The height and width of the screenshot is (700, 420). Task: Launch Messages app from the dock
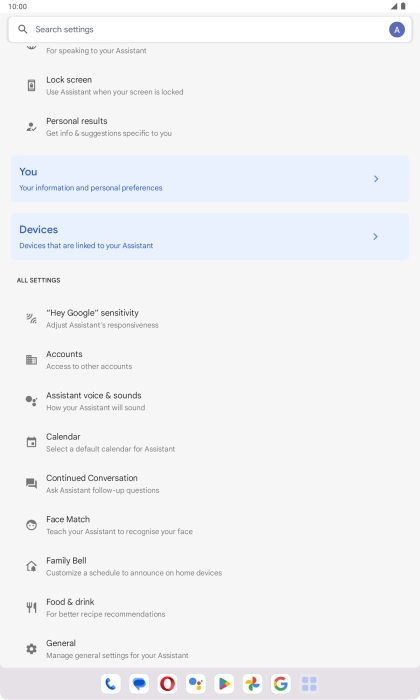point(139,683)
